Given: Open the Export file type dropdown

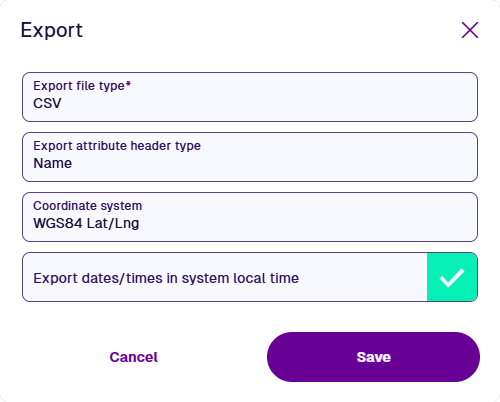Looking at the screenshot, I should coord(250,97).
